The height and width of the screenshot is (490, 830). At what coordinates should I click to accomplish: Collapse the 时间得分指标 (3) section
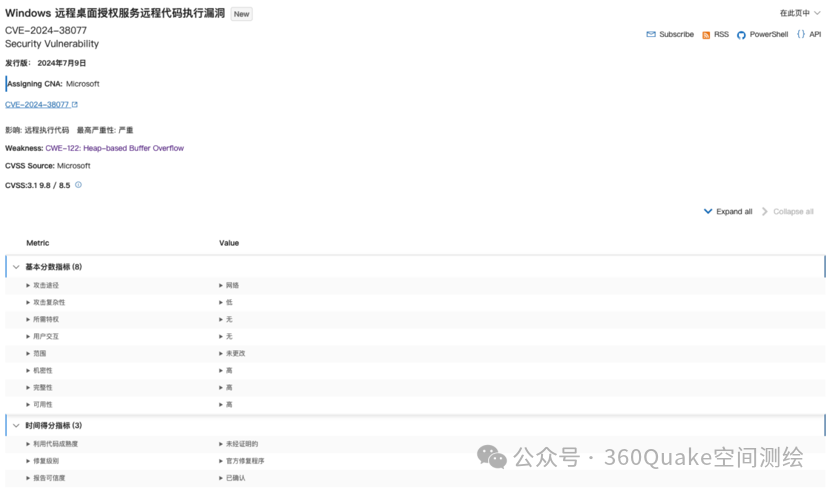[16, 425]
